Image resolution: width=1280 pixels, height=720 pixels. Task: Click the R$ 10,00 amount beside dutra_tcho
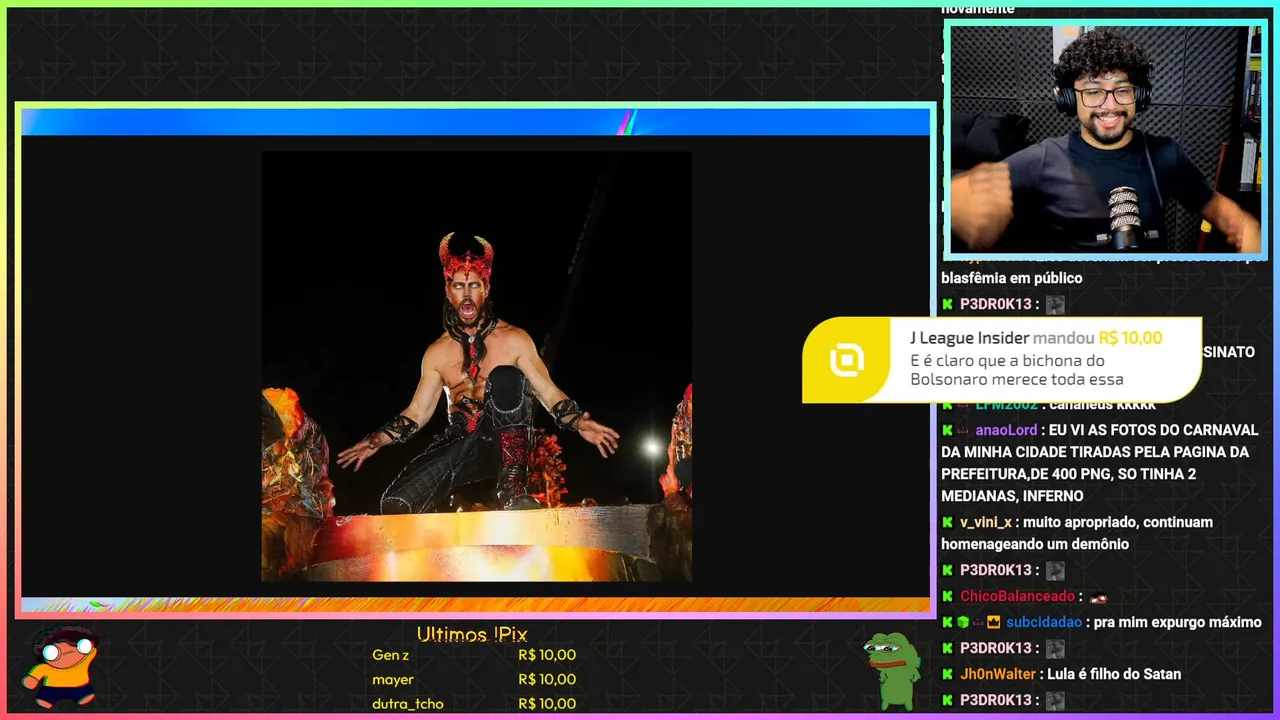coord(547,703)
